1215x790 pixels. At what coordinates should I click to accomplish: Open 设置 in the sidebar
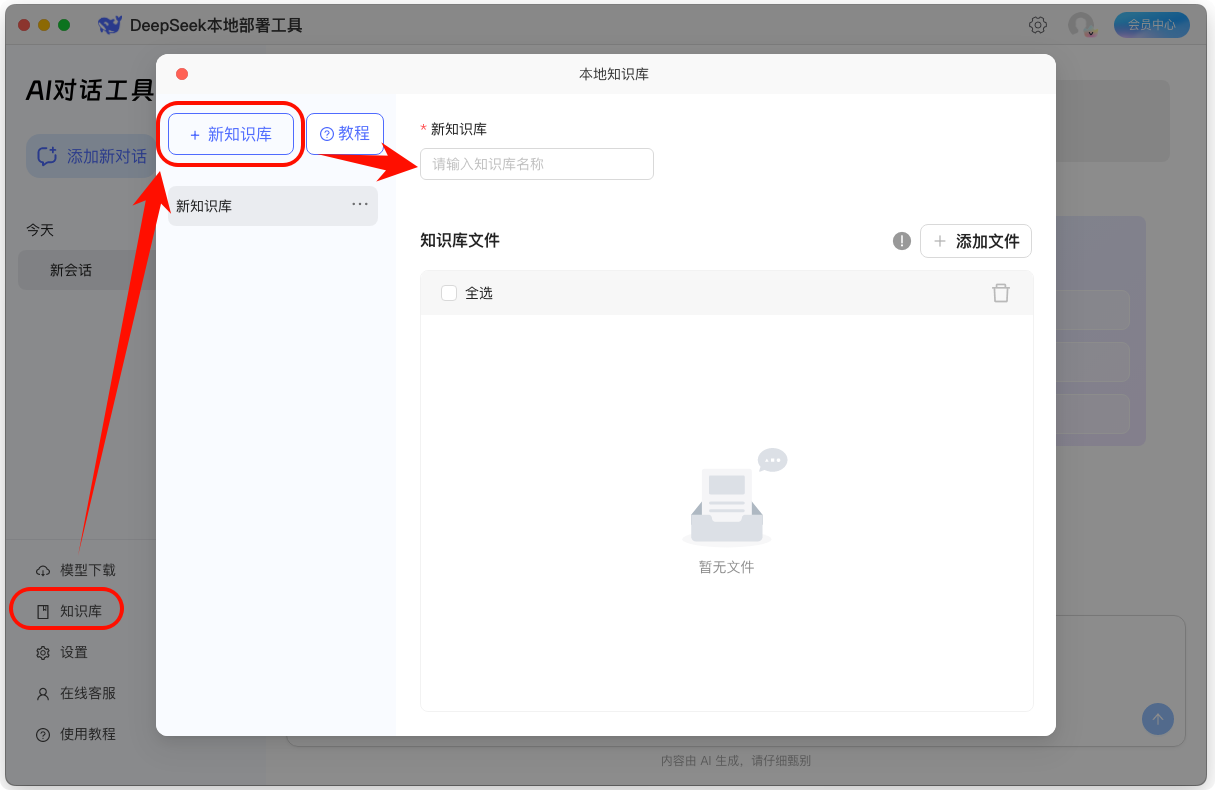pyautogui.click(x=62, y=652)
